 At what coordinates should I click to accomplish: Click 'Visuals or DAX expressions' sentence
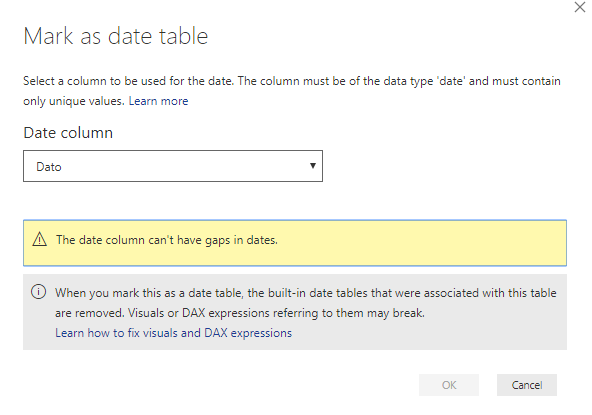pyautogui.click(x=276, y=313)
